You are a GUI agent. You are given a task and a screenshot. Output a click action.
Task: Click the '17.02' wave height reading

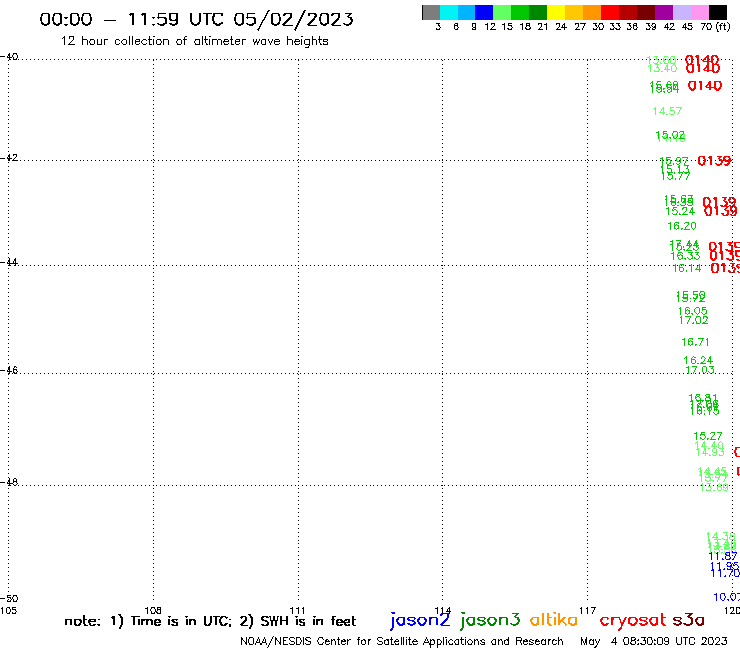click(x=694, y=321)
